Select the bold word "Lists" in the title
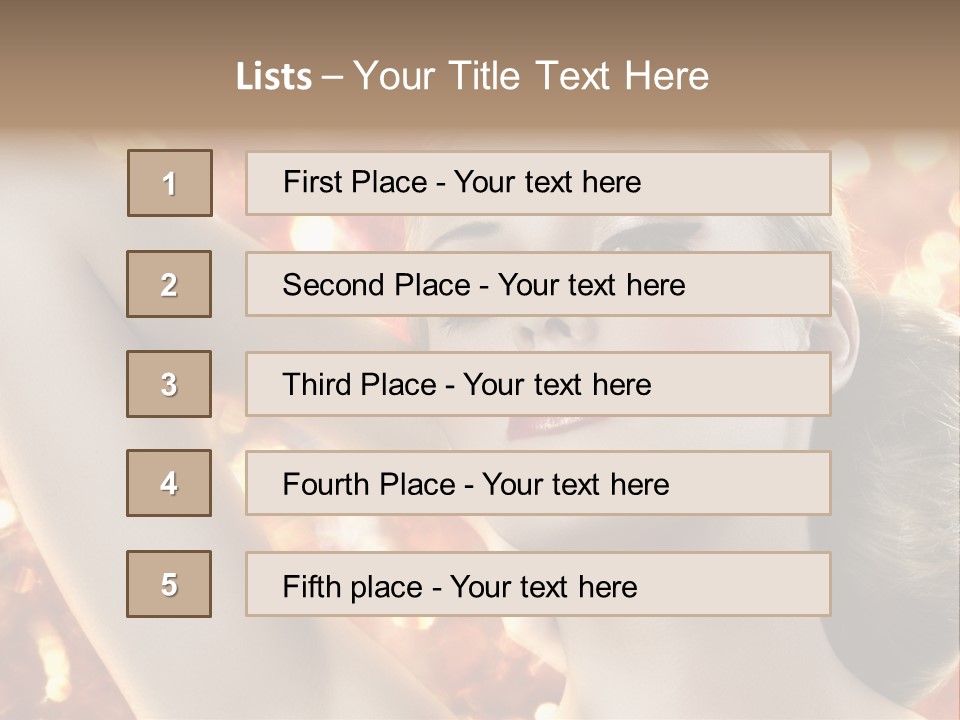960x720 pixels. (274, 77)
